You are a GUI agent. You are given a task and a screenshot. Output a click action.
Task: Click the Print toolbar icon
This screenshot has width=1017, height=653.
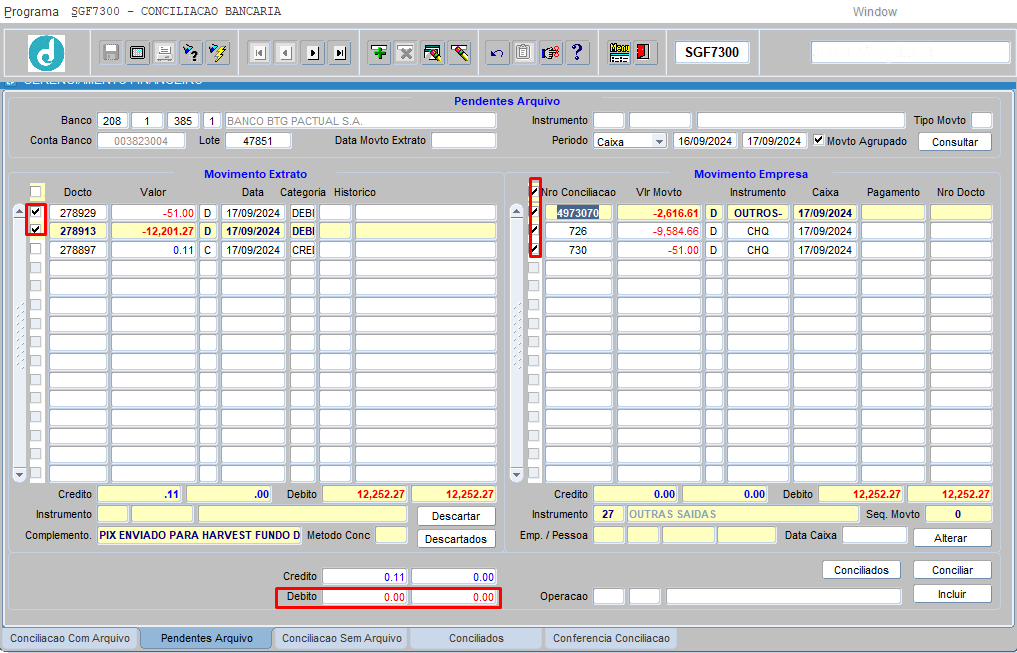[164, 53]
